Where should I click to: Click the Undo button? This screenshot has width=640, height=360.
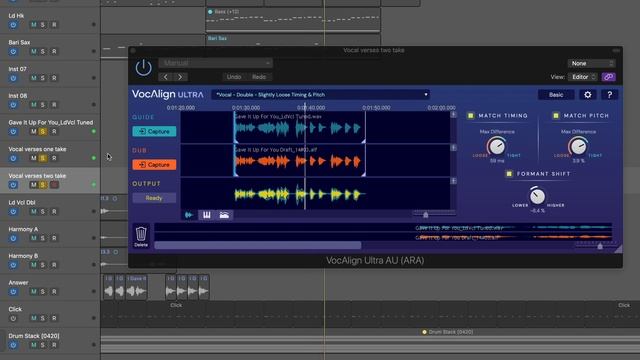[x=234, y=77]
